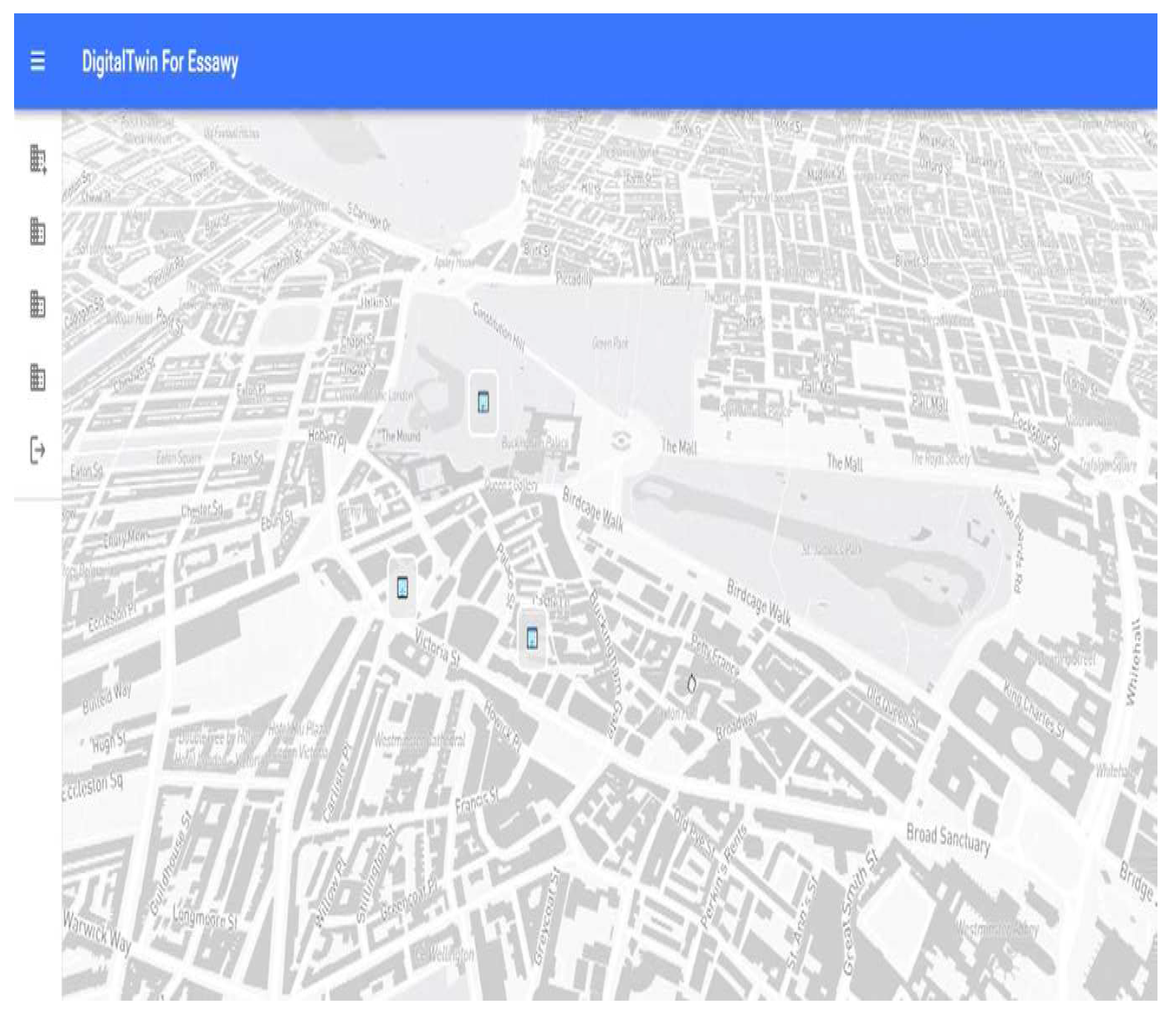Click the Victoria St street label

pos(437,646)
